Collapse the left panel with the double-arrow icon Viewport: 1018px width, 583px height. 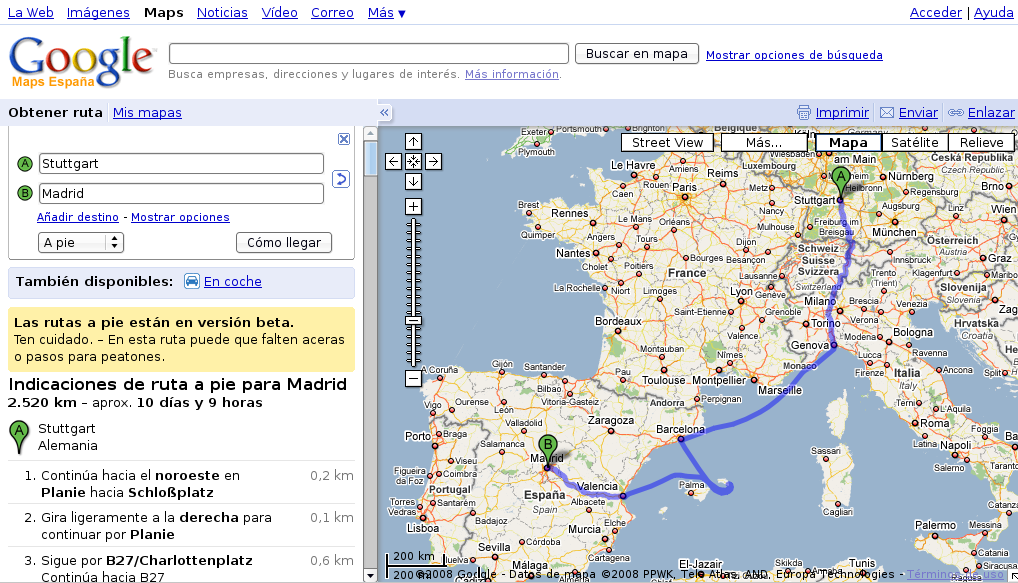[384, 112]
